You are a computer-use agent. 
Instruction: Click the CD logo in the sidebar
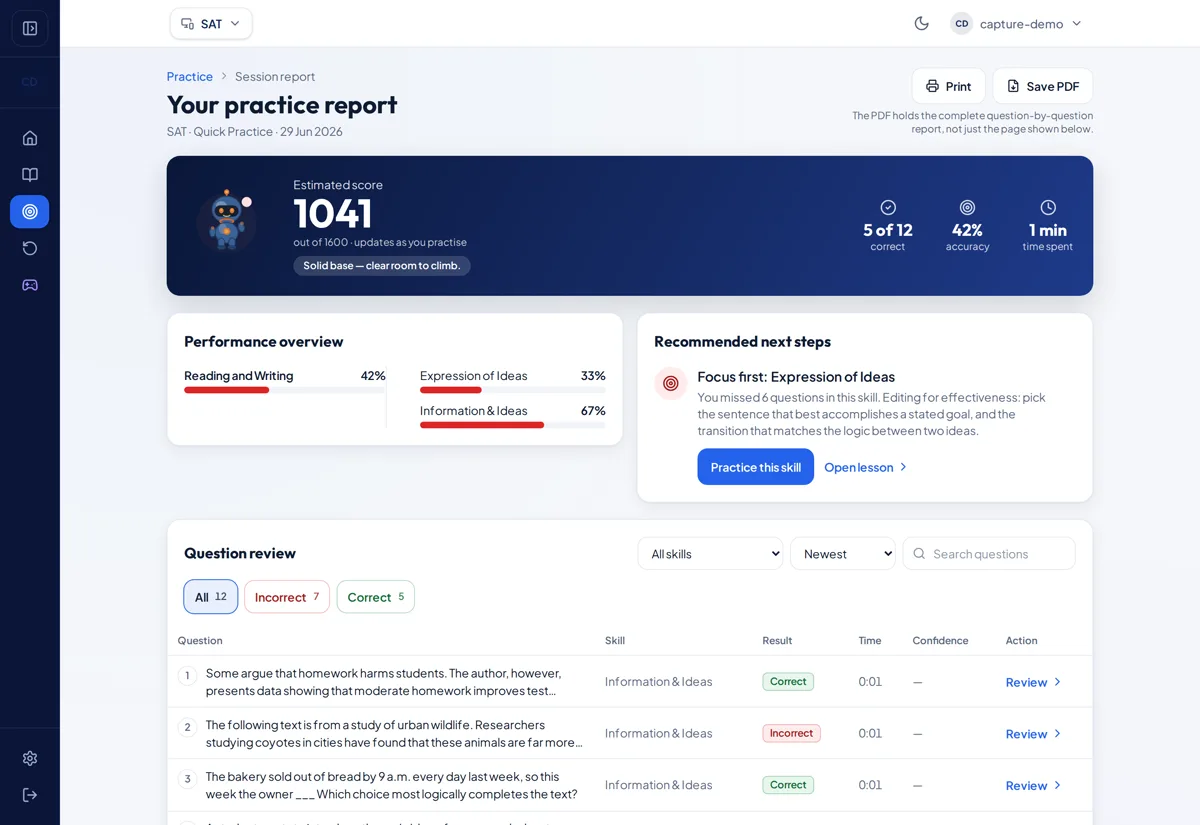pyautogui.click(x=29, y=82)
